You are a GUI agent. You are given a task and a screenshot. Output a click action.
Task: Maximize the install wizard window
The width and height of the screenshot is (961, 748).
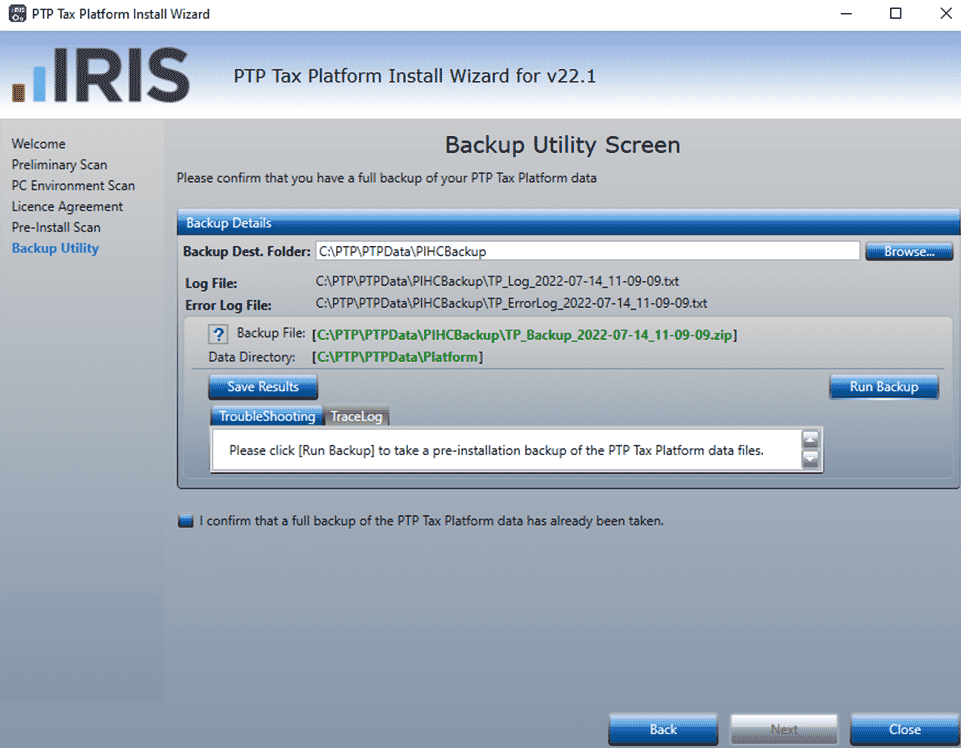pos(895,13)
